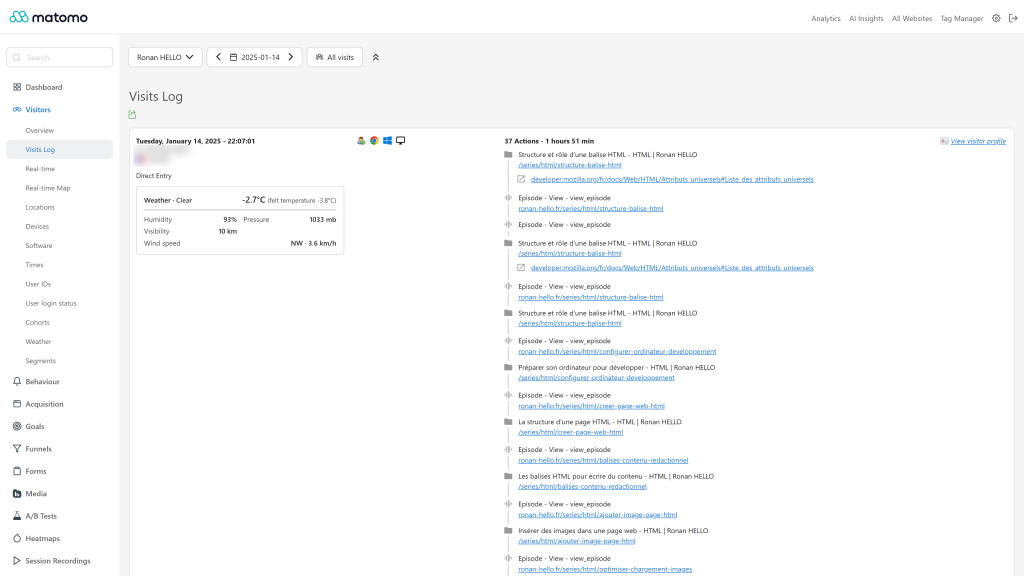Image resolution: width=1024 pixels, height=576 pixels.
Task: Click the sidebar Search field
Action: click(x=59, y=57)
